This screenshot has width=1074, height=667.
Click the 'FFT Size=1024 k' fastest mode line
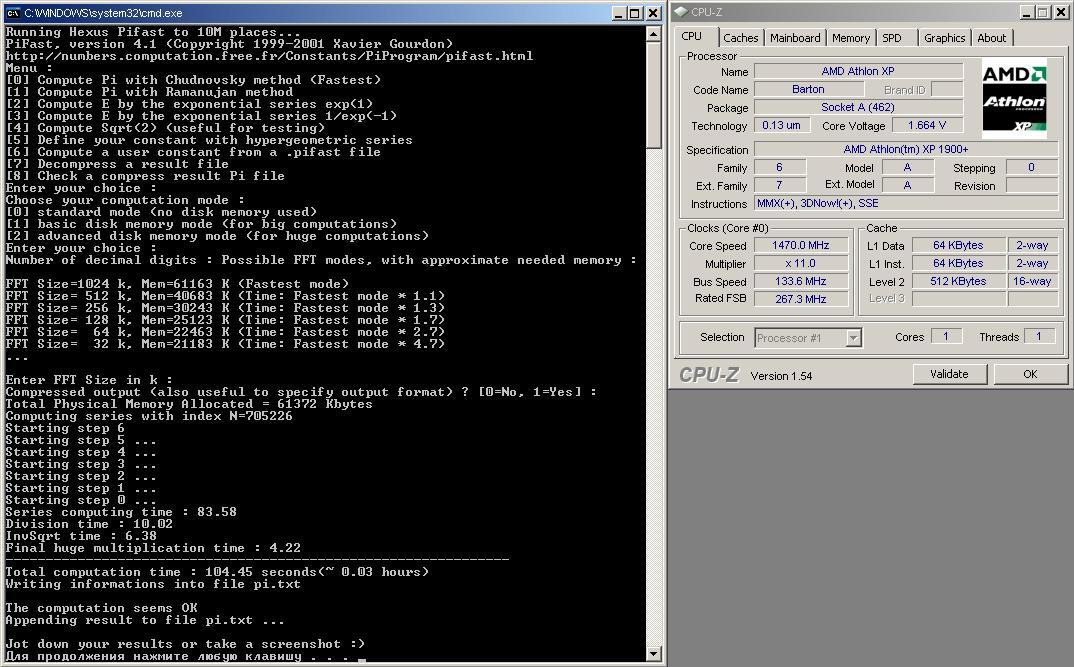177,284
